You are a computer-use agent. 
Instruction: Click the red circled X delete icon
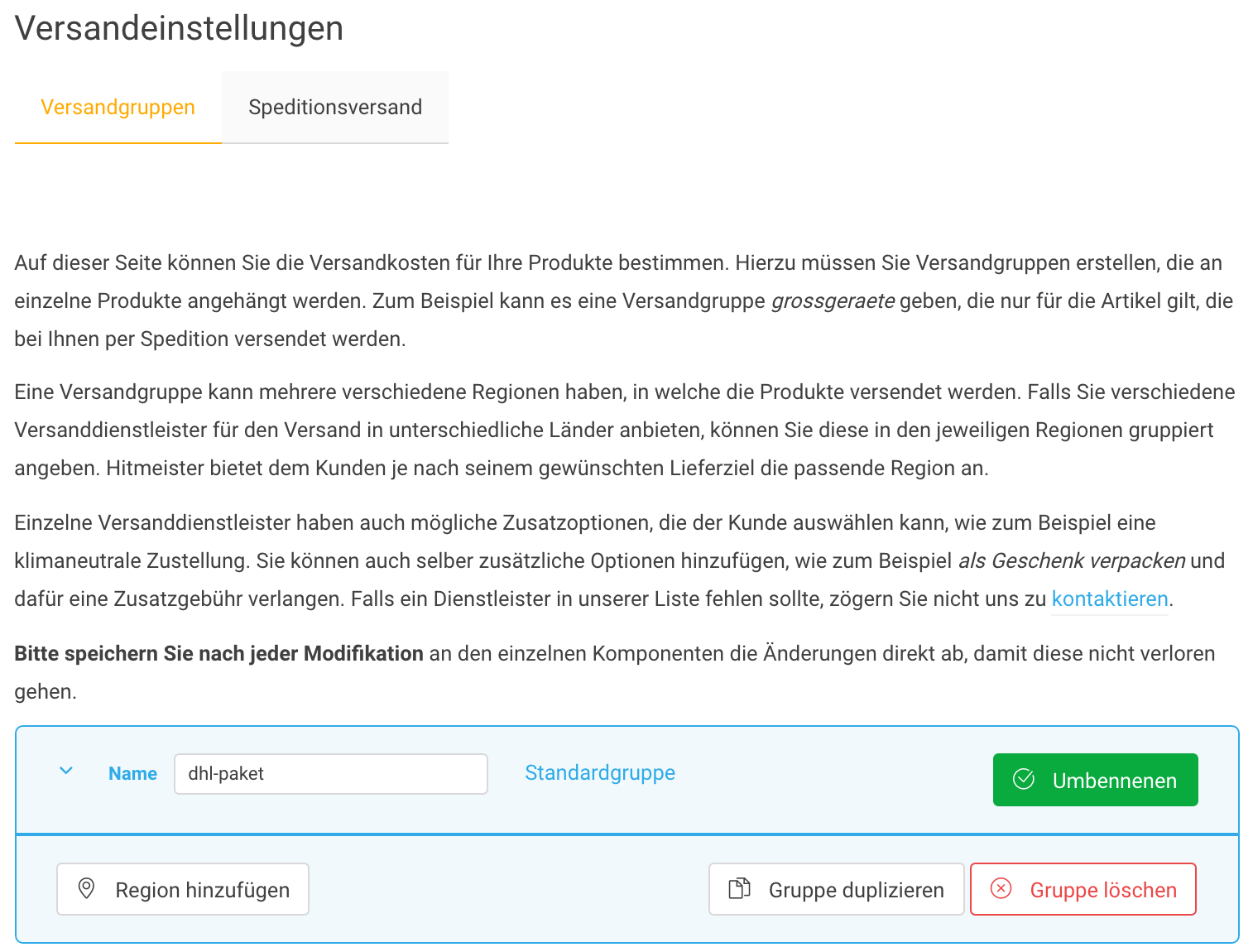click(1001, 889)
